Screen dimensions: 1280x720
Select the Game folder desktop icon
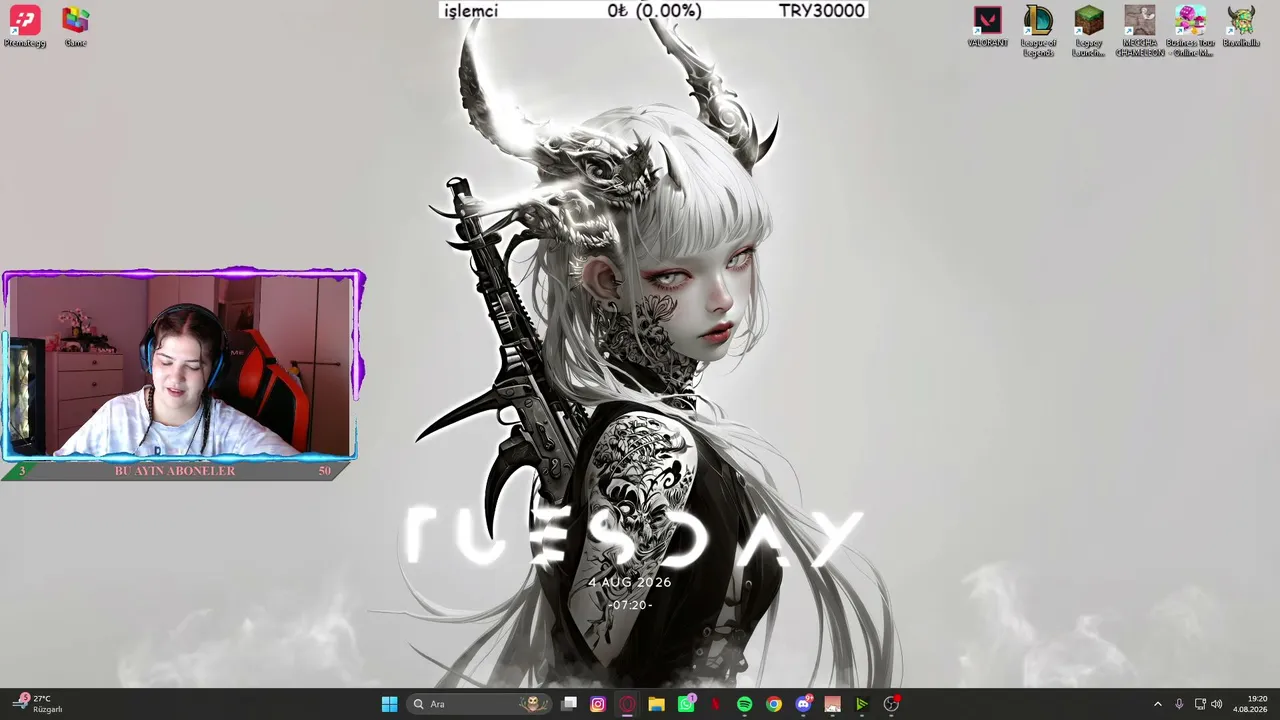click(x=75, y=27)
